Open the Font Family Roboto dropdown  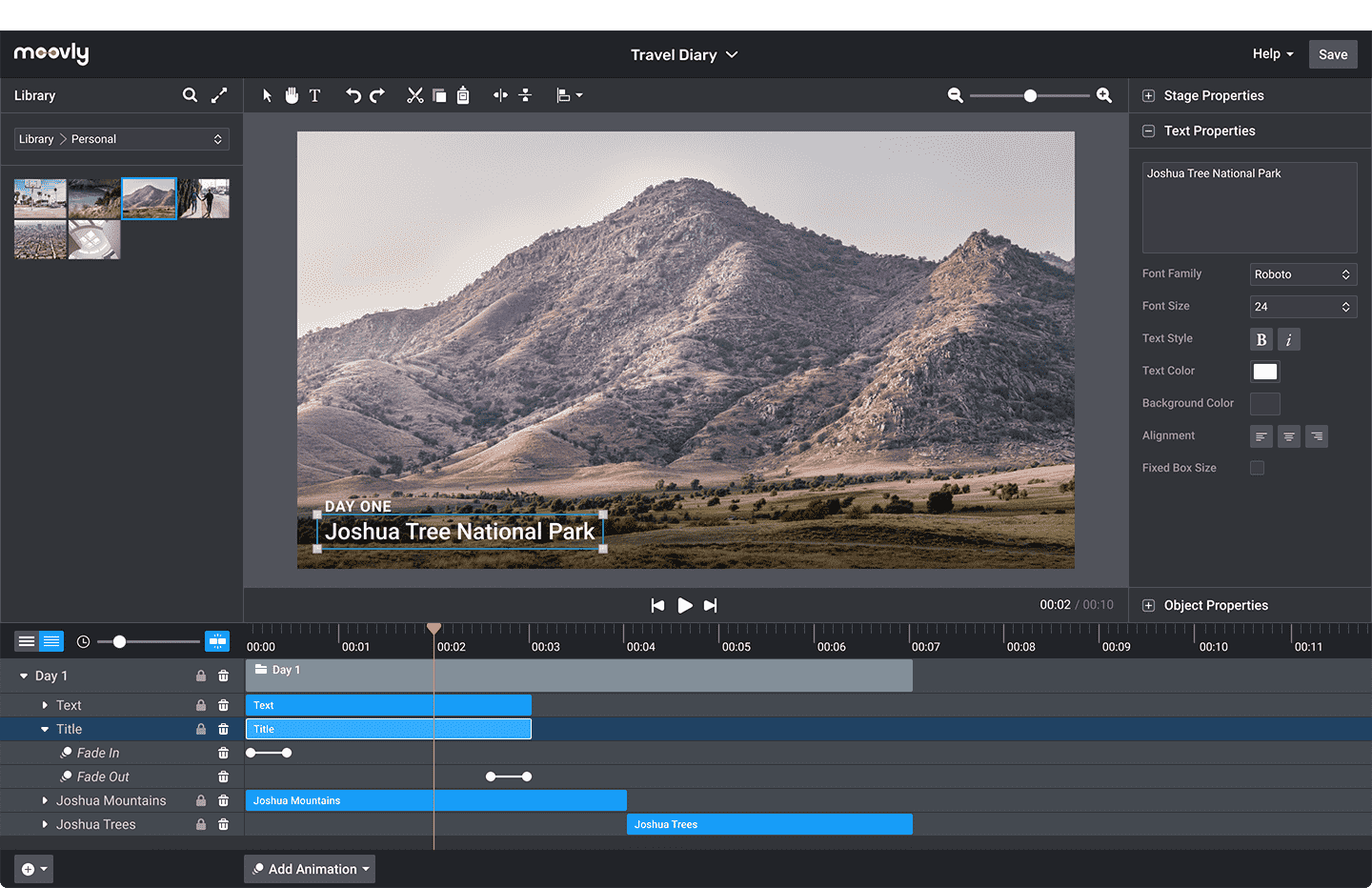[x=1303, y=274]
